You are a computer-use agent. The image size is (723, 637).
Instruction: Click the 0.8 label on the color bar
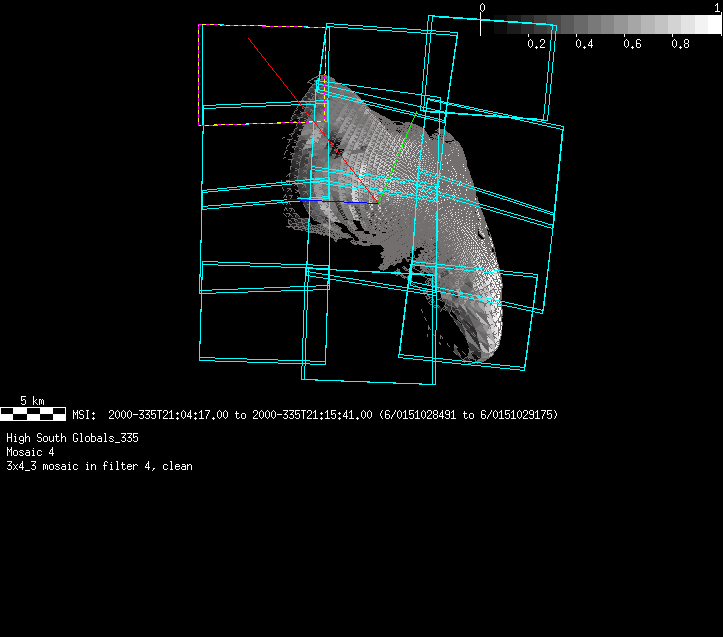(x=680, y=44)
